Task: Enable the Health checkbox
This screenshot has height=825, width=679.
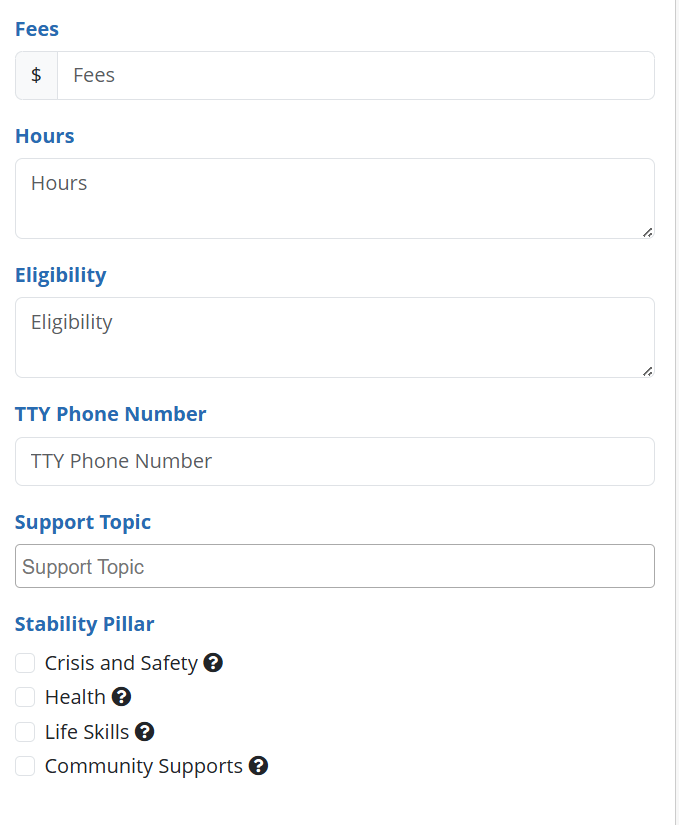Action: click(x=25, y=697)
